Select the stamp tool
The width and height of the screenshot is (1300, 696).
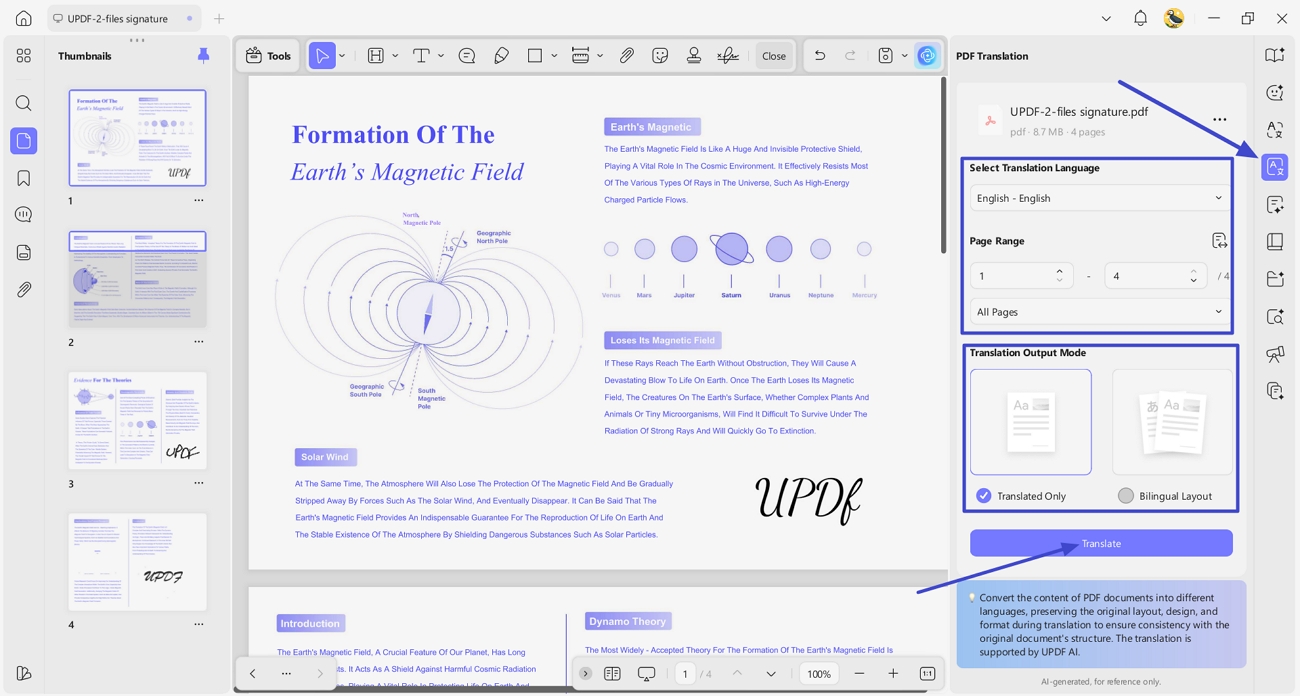coord(694,56)
